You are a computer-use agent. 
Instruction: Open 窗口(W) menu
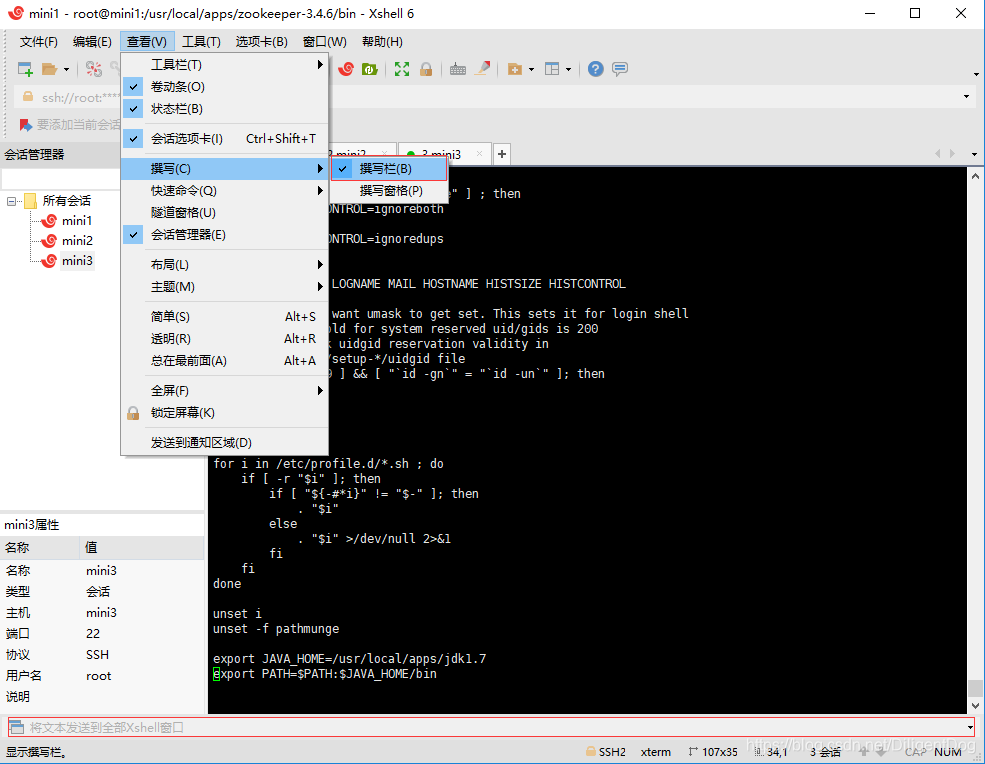coord(325,41)
